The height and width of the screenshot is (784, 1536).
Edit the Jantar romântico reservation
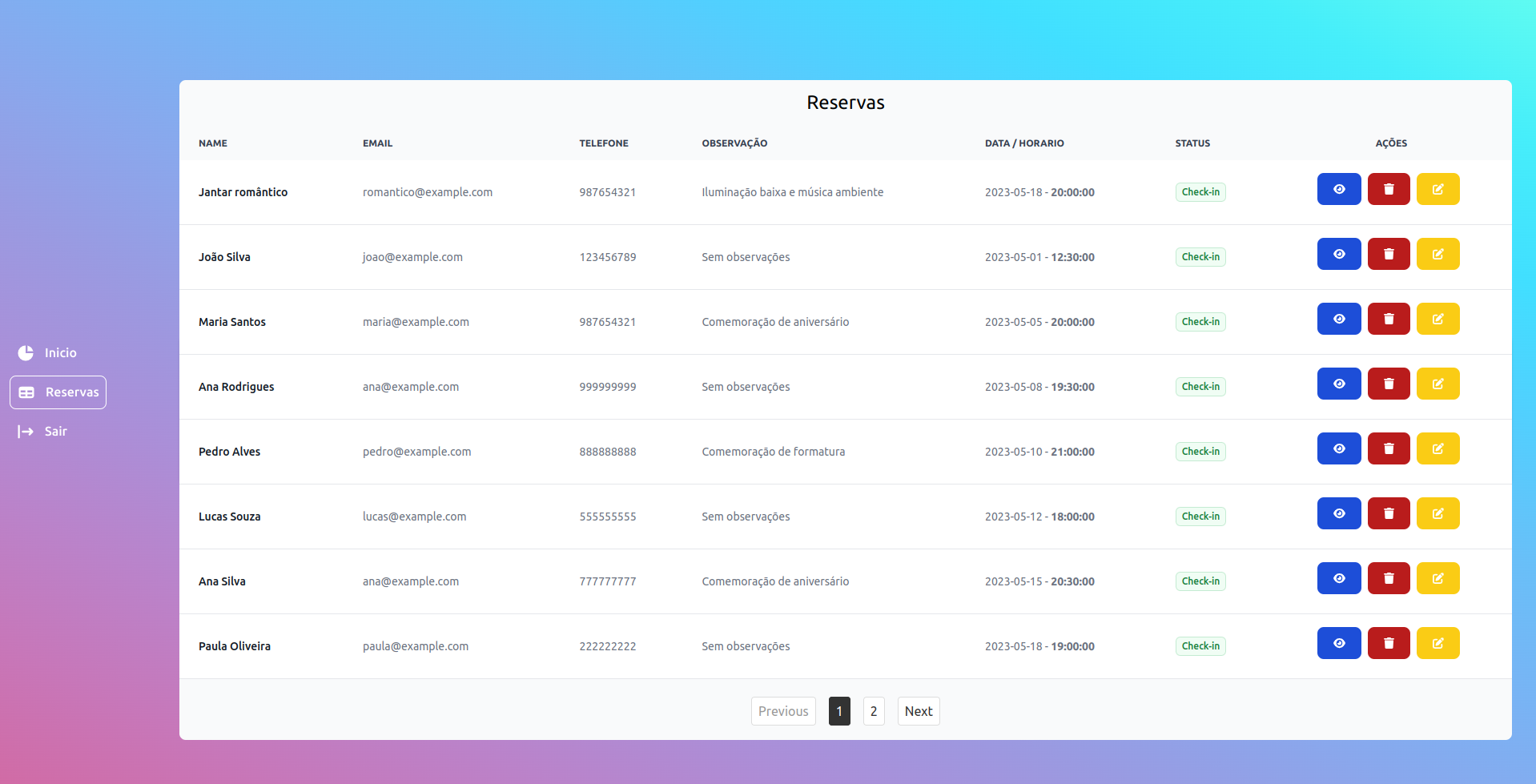coord(1438,189)
